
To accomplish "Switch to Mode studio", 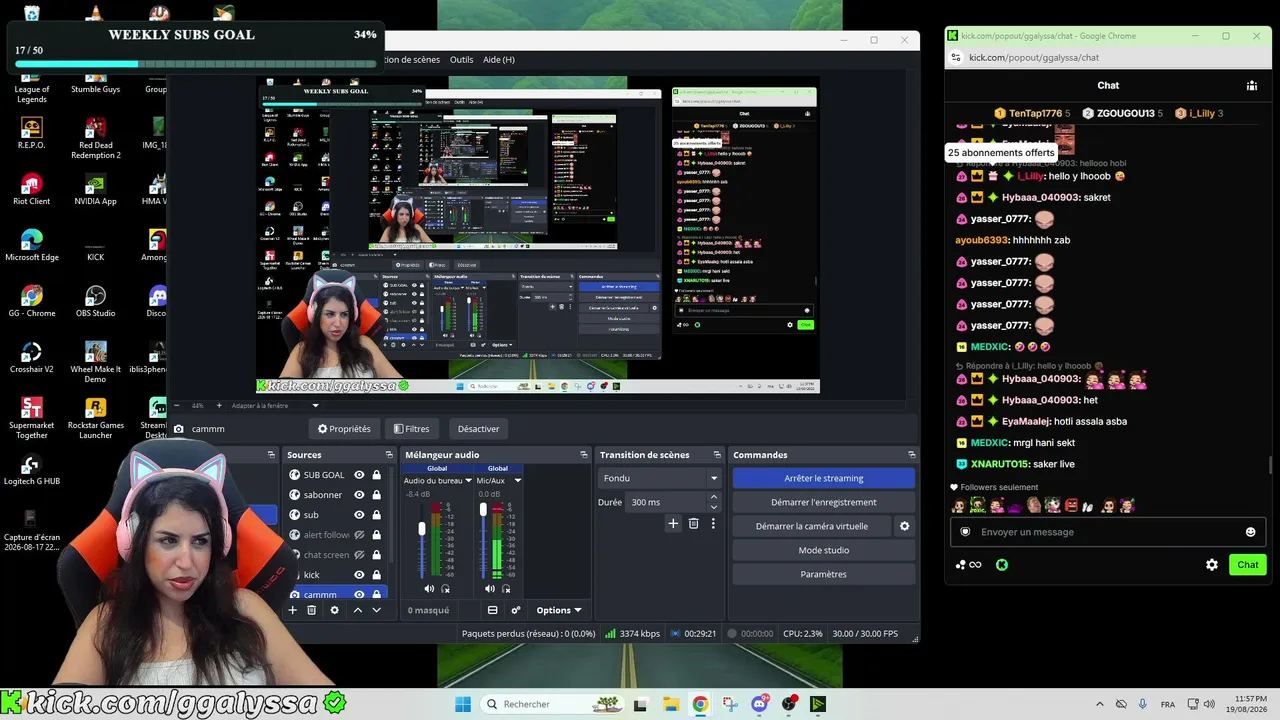I will tap(824, 550).
